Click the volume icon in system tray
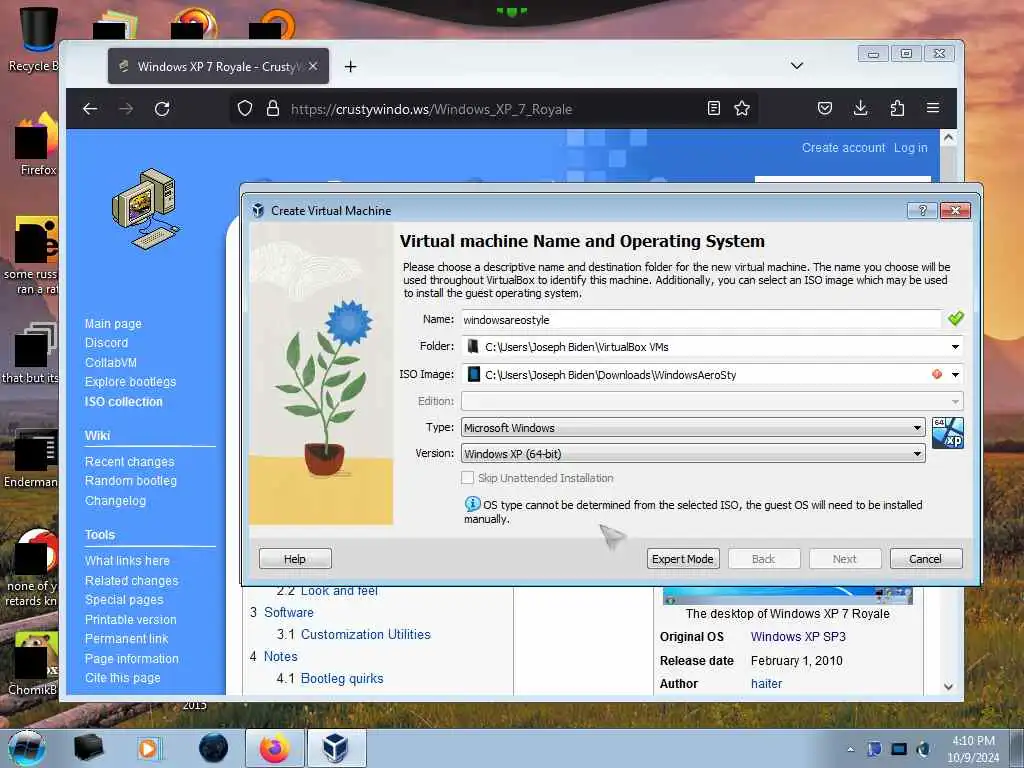This screenshot has height=768, width=1024. [923, 749]
